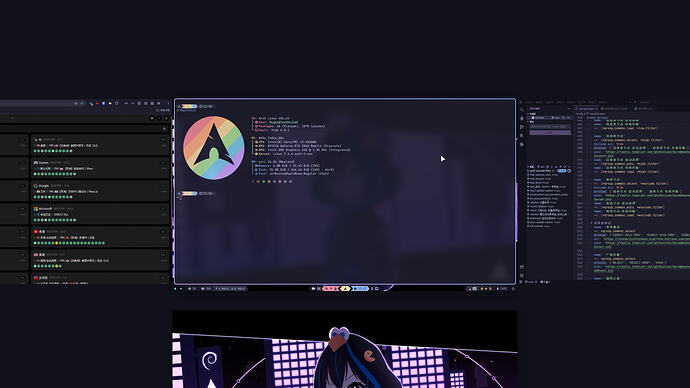The image size is (690, 388).
Task: Open Search in the code editor activity bar
Action: [522, 110]
